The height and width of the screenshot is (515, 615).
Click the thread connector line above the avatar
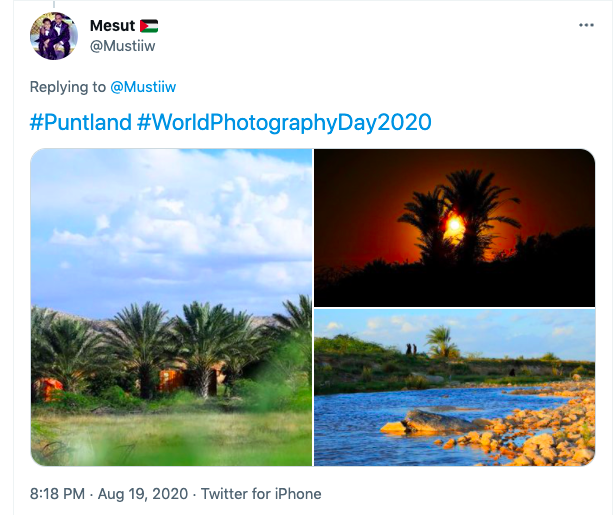point(54,5)
